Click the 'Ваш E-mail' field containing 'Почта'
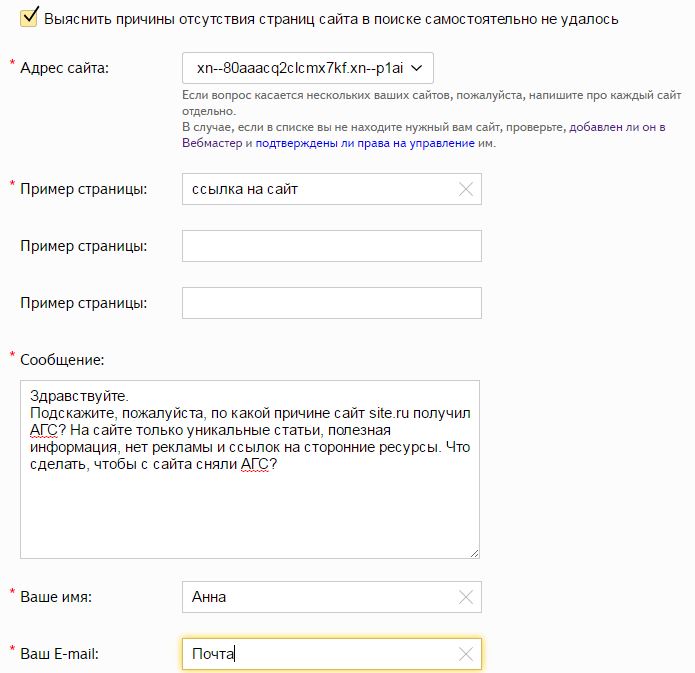Viewport: 695px width, 673px height. [x=315, y=655]
